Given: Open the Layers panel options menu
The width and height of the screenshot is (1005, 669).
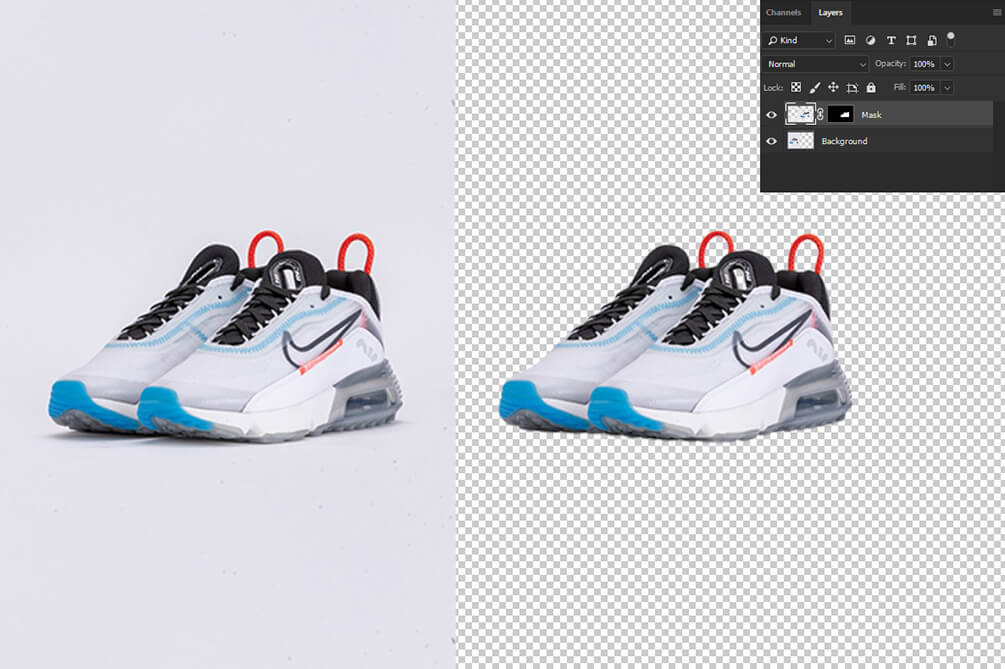Looking at the screenshot, I should coord(997,12).
